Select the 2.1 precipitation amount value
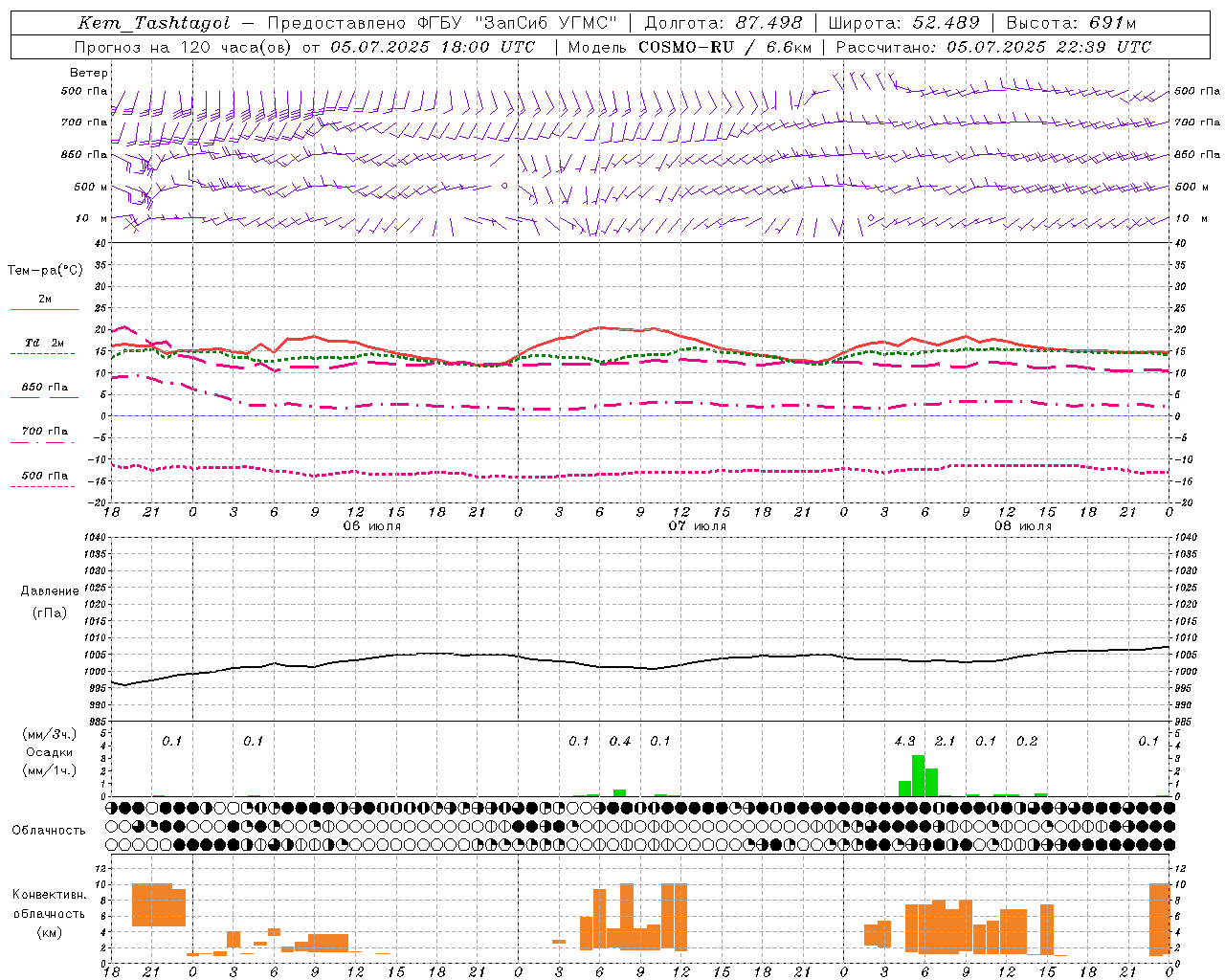This screenshot has width=1225, height=980. point(946,742)
